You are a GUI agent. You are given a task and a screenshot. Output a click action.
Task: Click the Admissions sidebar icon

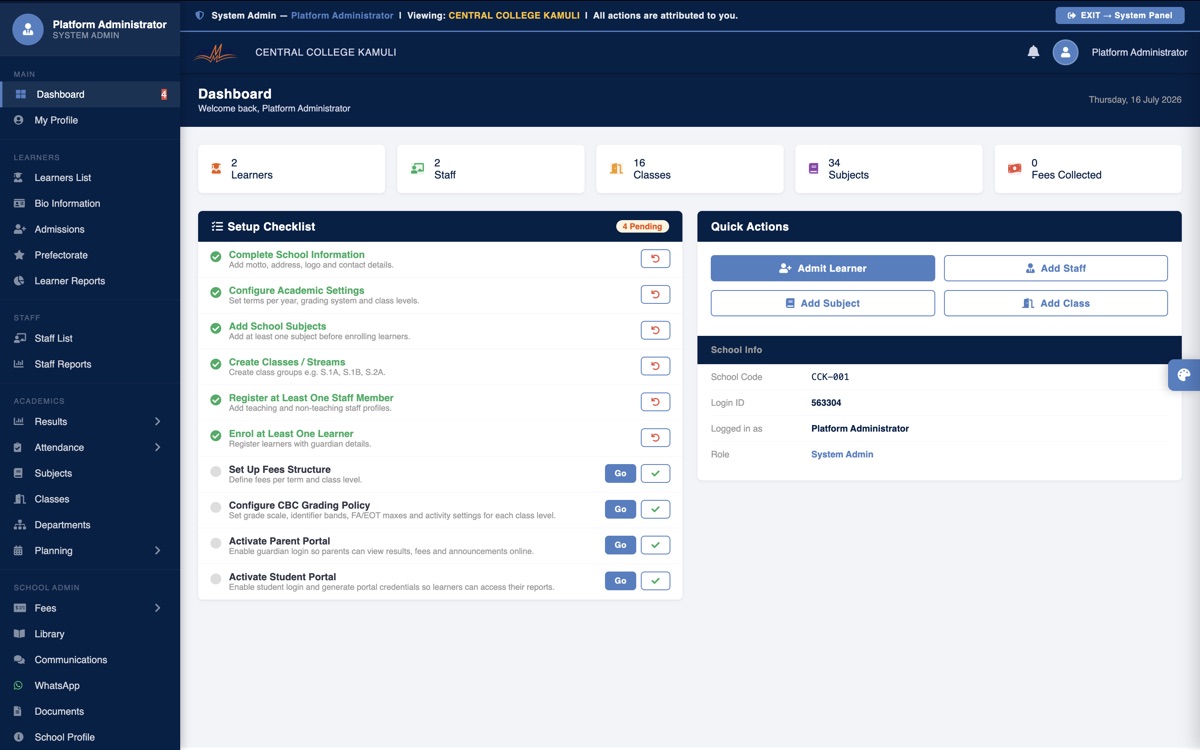tap(19, 230)
